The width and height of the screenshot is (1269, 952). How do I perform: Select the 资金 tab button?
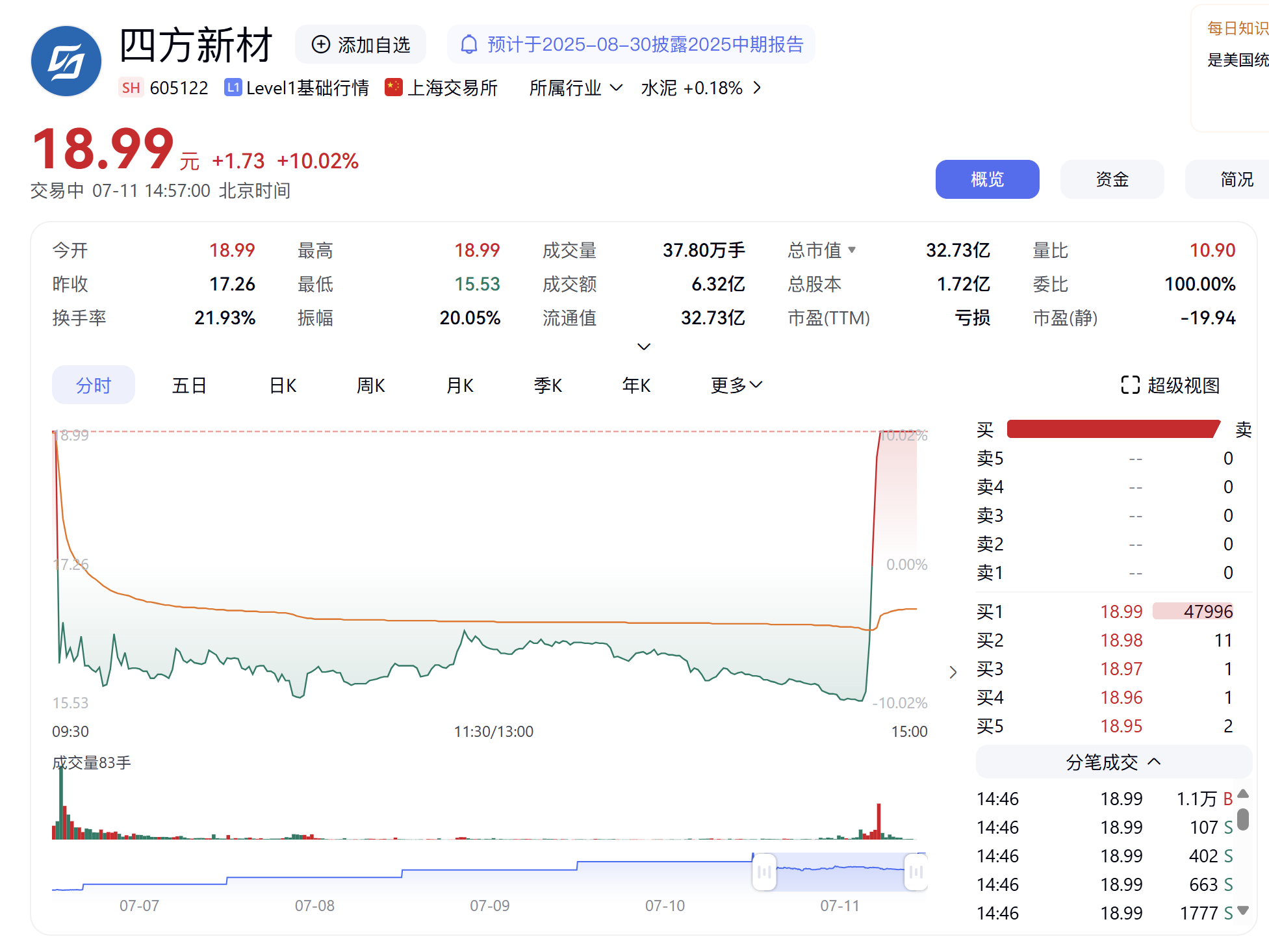point(1111,179)
